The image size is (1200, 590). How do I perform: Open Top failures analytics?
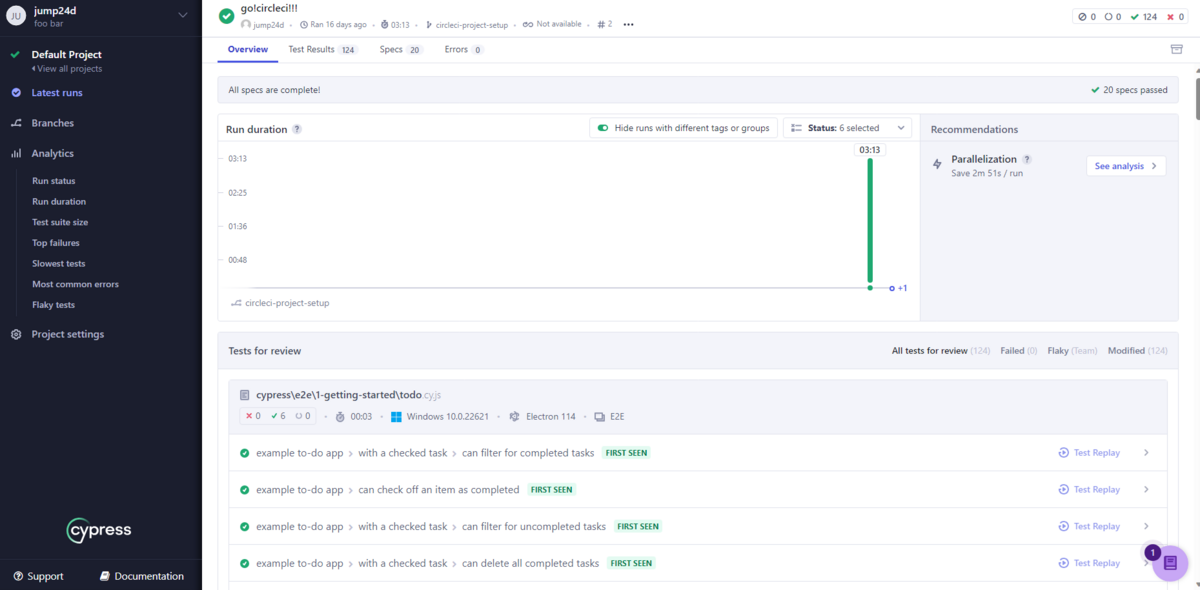[x=56, y=243]
